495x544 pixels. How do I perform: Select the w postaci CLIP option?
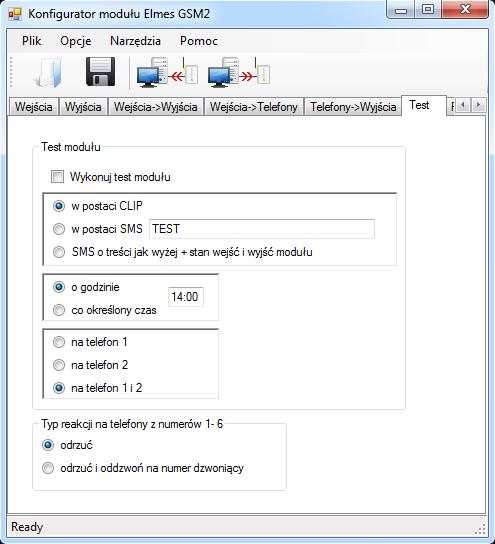pyautogui.click(x=59, y=206)
